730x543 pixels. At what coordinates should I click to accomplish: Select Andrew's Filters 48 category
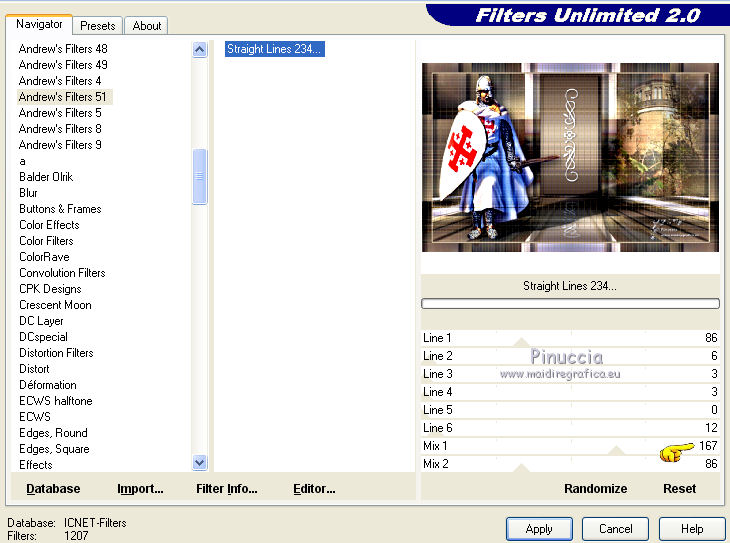(63, 49)
